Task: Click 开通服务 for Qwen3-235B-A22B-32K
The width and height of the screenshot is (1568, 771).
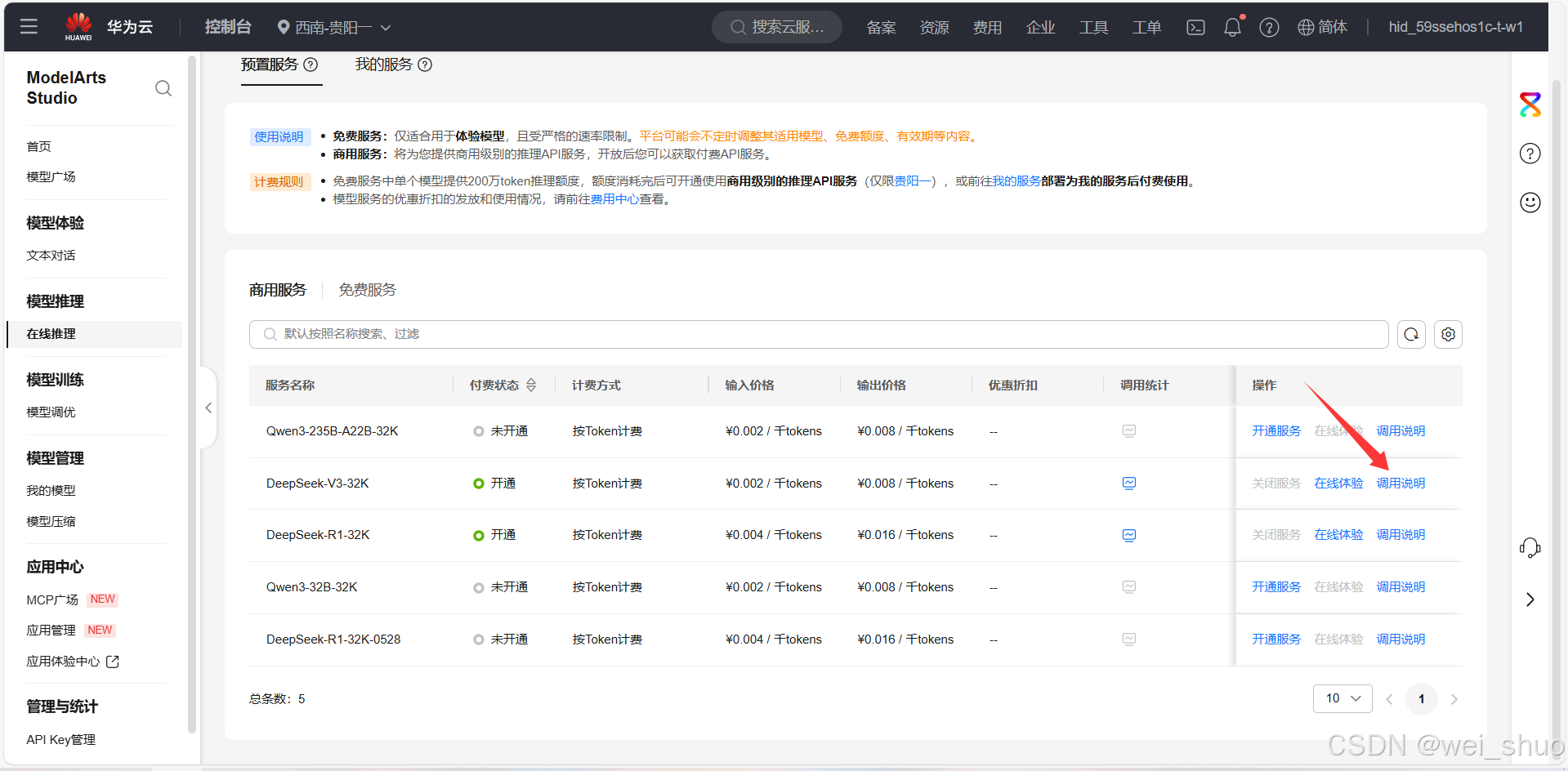Action: [1276, 431]
